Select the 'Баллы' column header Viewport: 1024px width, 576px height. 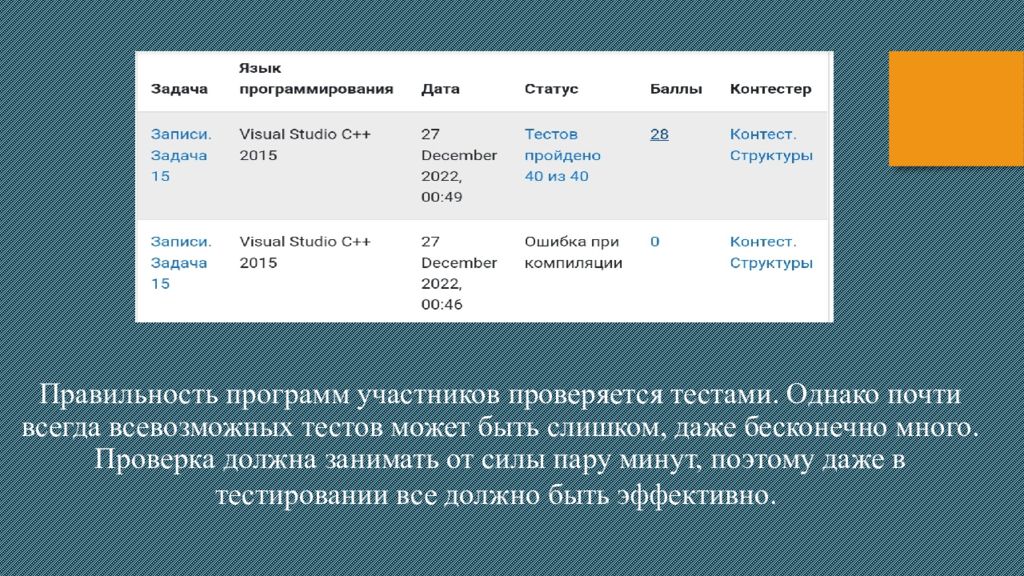tap(676, 89)
